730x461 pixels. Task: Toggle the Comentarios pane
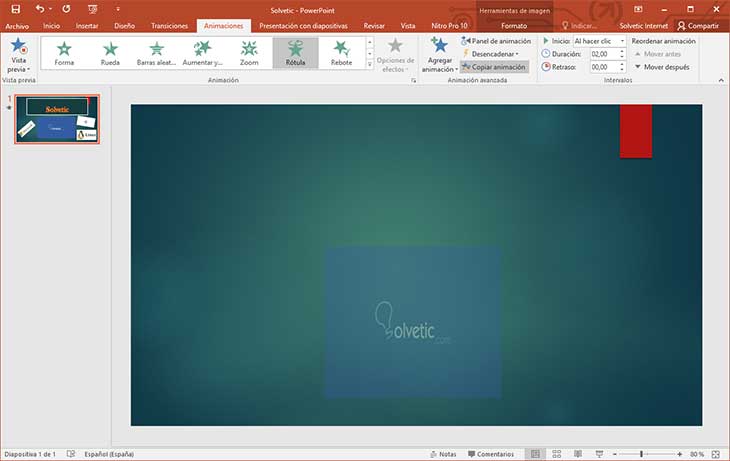coord(491,454)
